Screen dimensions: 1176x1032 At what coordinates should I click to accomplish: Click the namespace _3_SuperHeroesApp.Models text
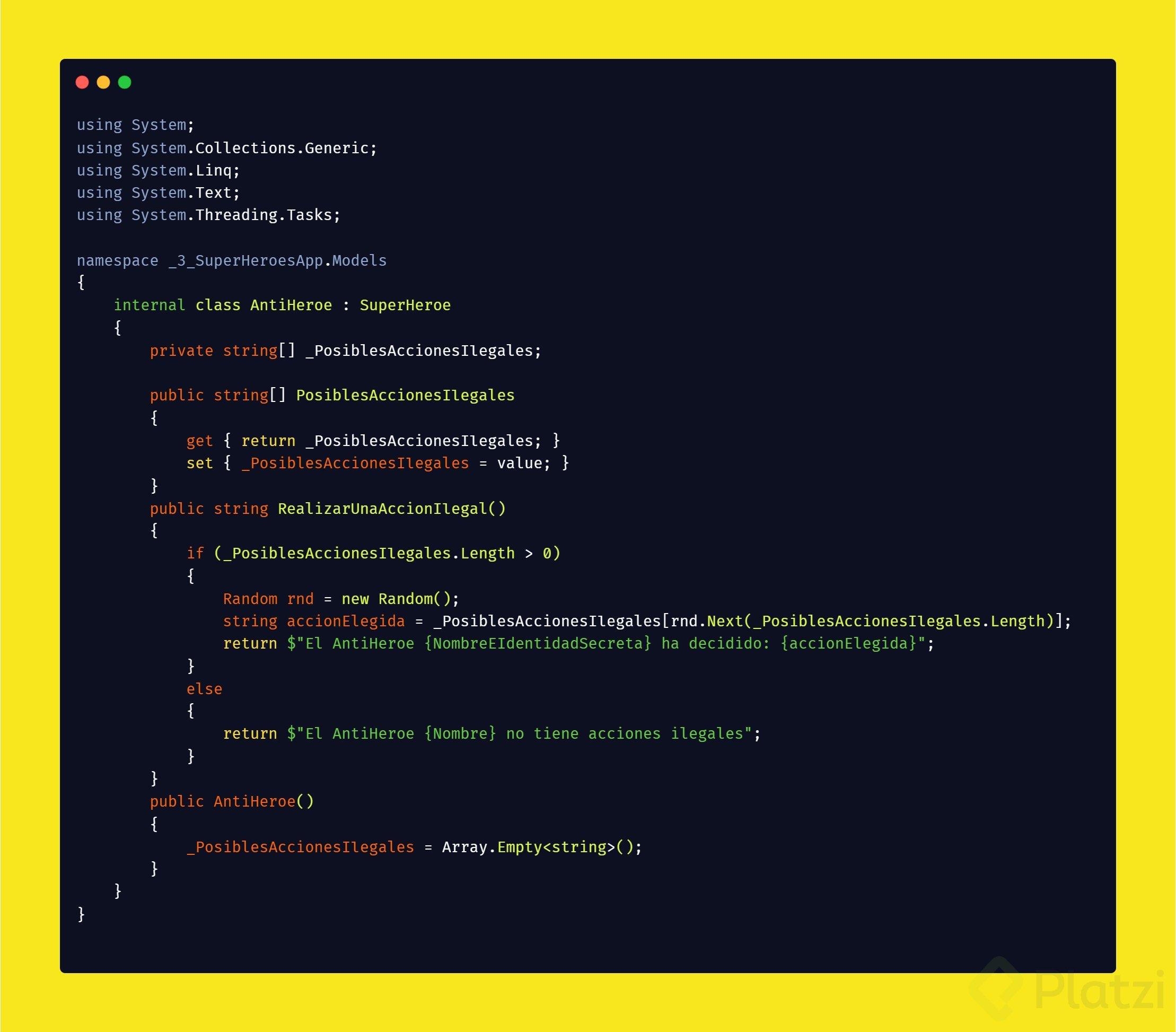(231, 261)
